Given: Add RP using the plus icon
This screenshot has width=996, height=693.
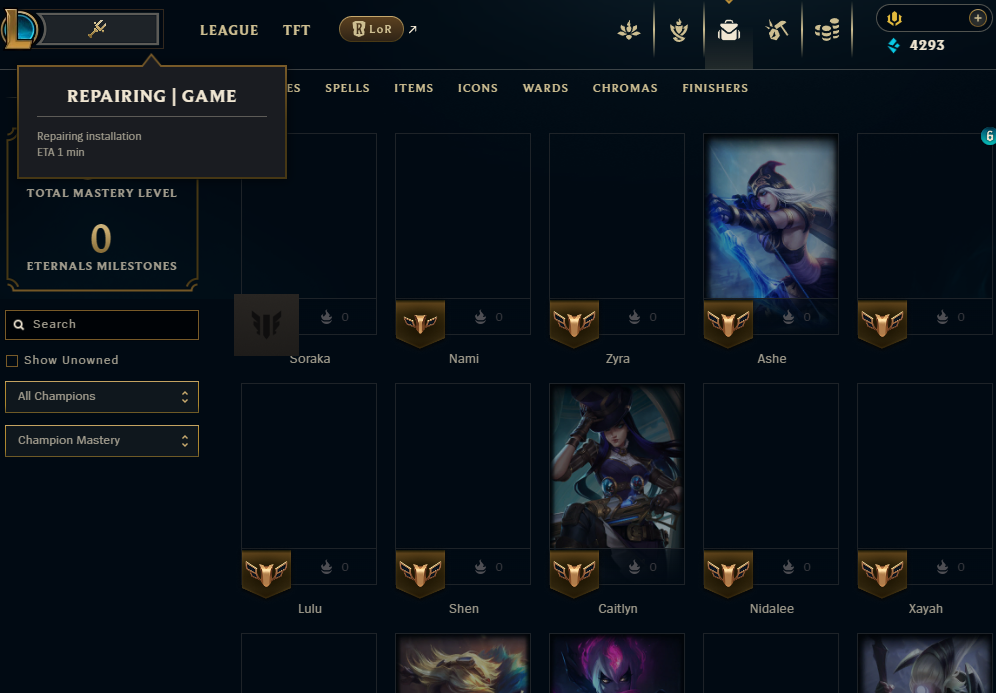Looking at the screenshot, I should 978,18.
